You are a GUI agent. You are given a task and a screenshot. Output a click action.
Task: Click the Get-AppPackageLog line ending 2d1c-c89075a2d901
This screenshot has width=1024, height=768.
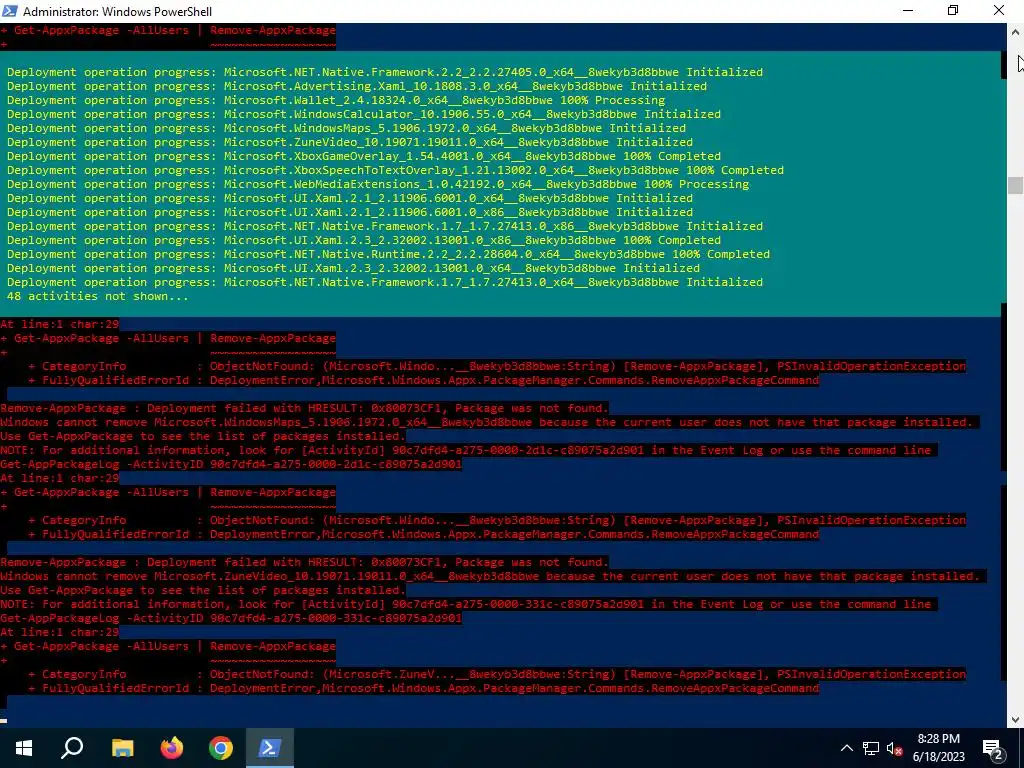pyautogui.click(x=231, y=464)
